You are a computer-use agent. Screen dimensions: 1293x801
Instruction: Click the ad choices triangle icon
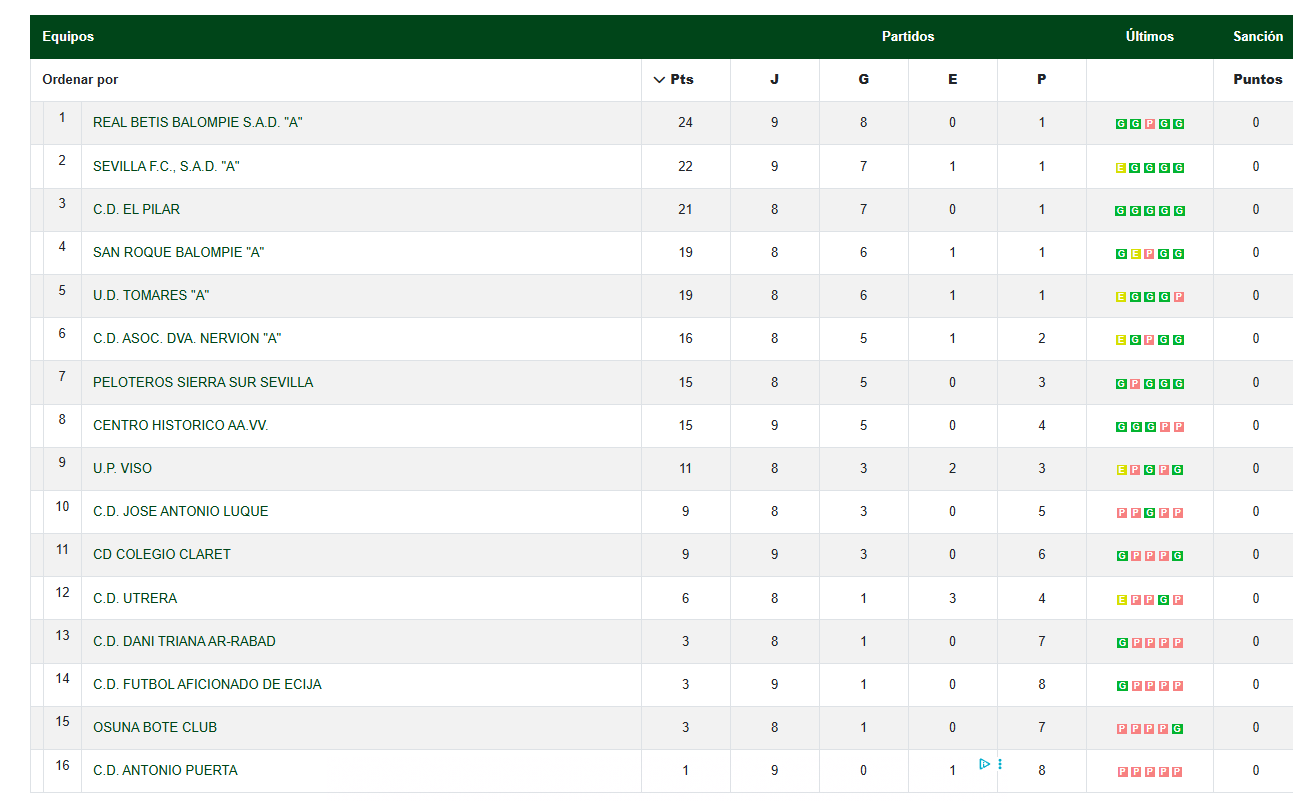(985, 764)
